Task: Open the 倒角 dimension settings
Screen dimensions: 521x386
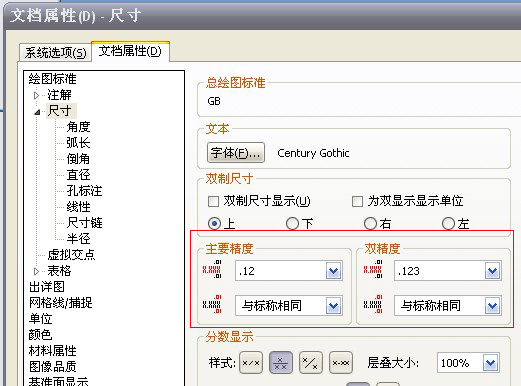Action: click(78, 159)
